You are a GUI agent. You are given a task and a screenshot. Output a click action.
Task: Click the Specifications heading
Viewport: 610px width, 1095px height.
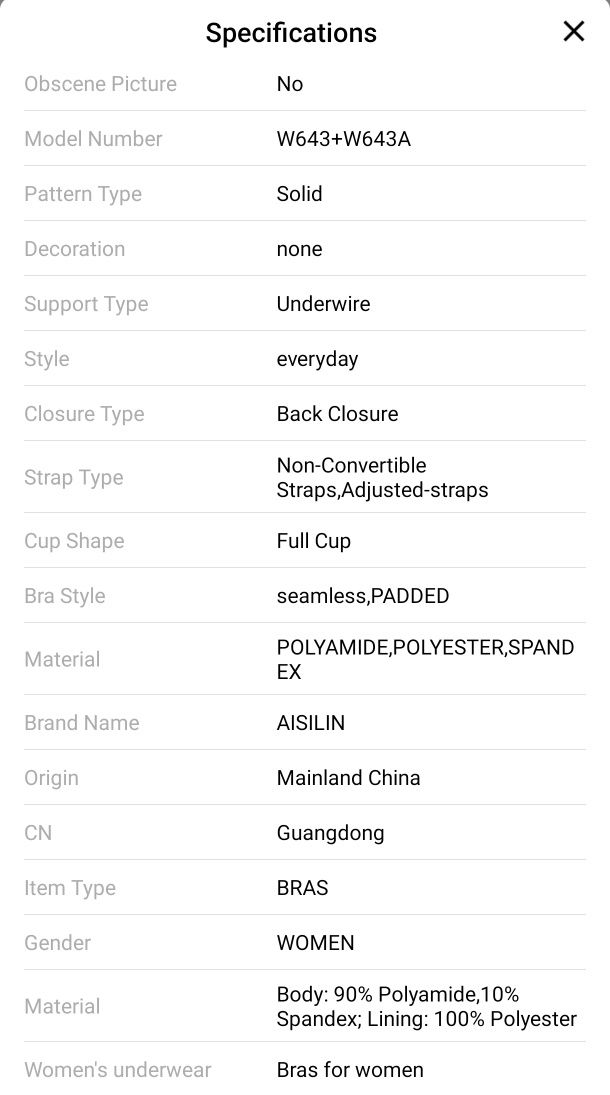point(291,33)
